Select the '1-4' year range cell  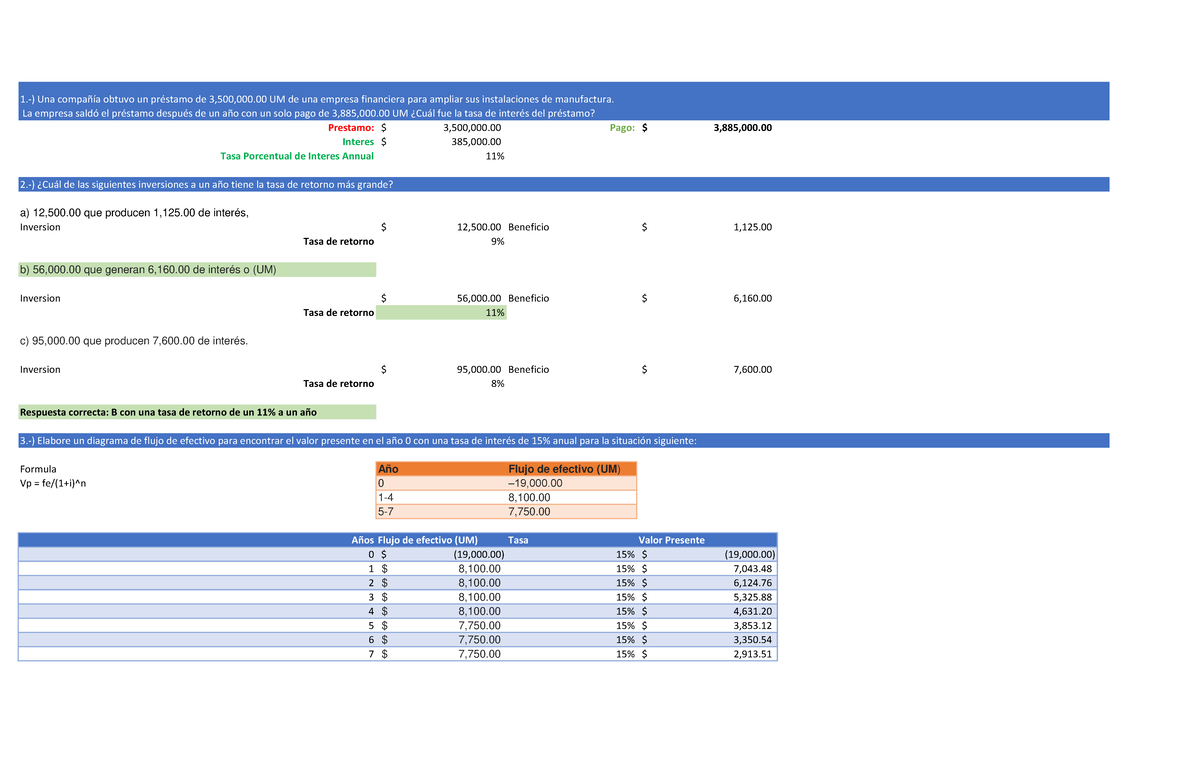click(386, 497)
